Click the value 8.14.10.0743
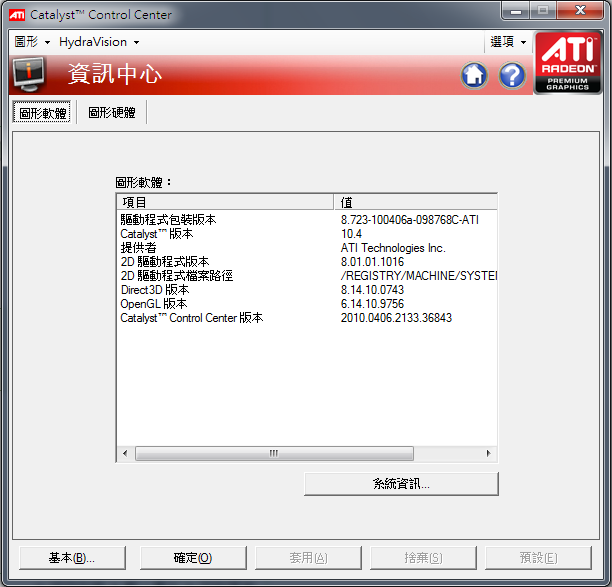This screenshot has width=612, height=587. tap(372, 290)
